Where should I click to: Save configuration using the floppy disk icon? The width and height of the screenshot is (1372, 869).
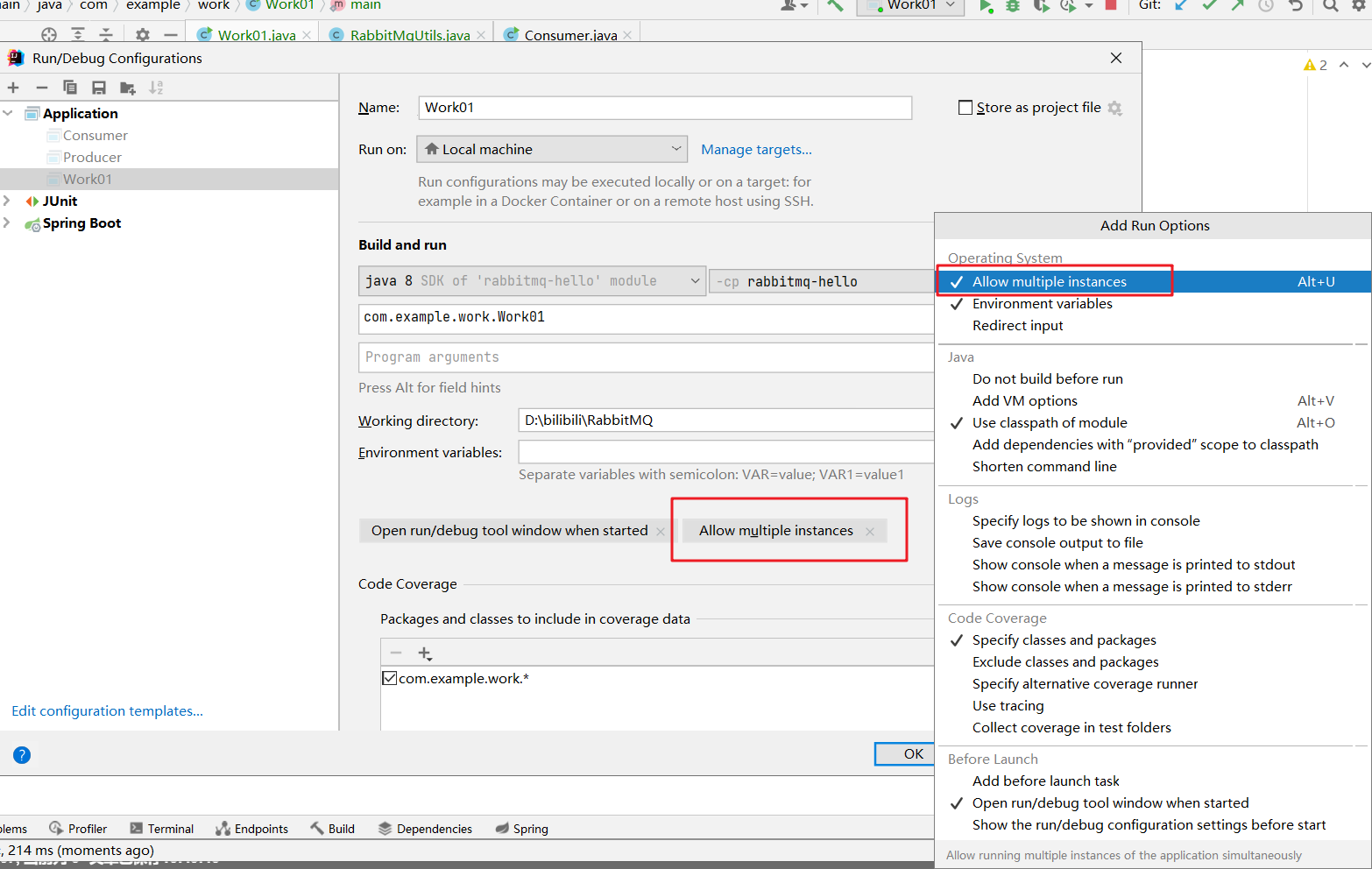pos(99,88)
